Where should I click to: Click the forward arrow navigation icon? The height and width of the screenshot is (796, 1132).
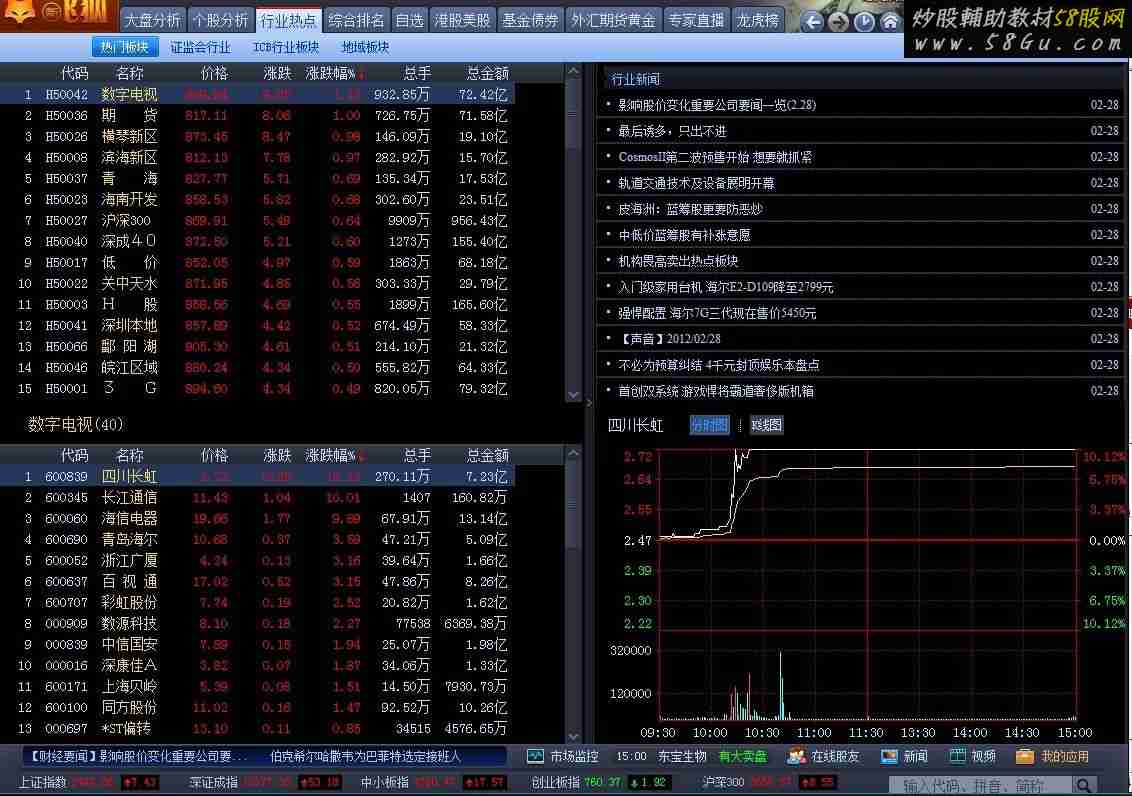pyautogui.click(x=837, y=21)
